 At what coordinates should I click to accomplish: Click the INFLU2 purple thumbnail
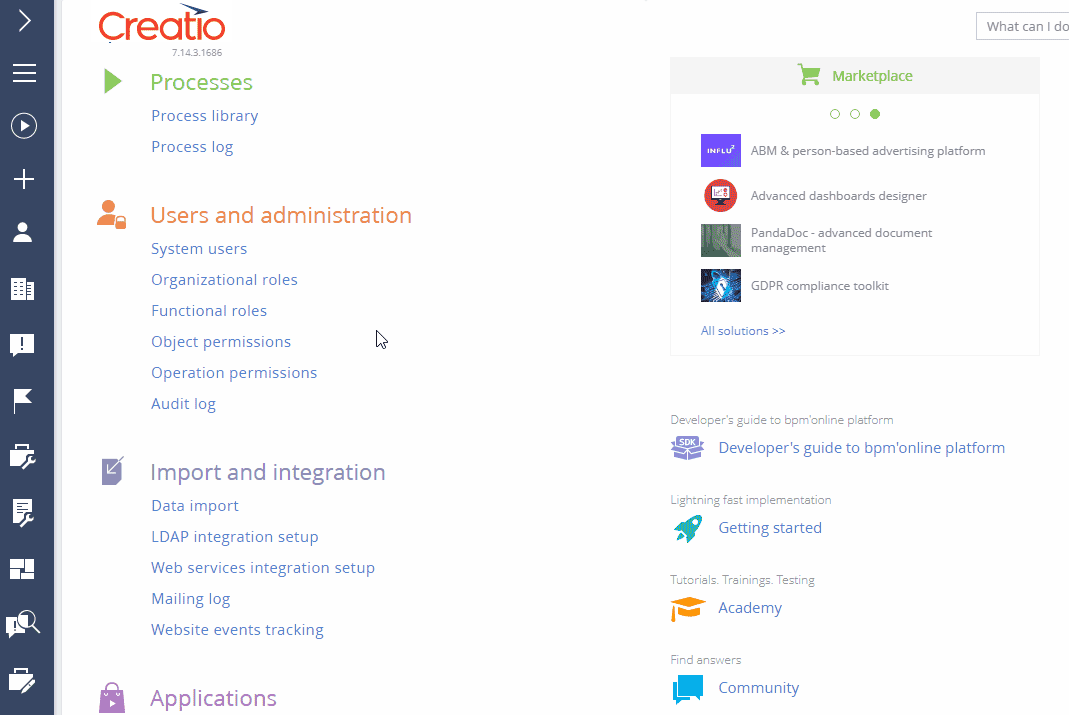[x=721, y=151]
